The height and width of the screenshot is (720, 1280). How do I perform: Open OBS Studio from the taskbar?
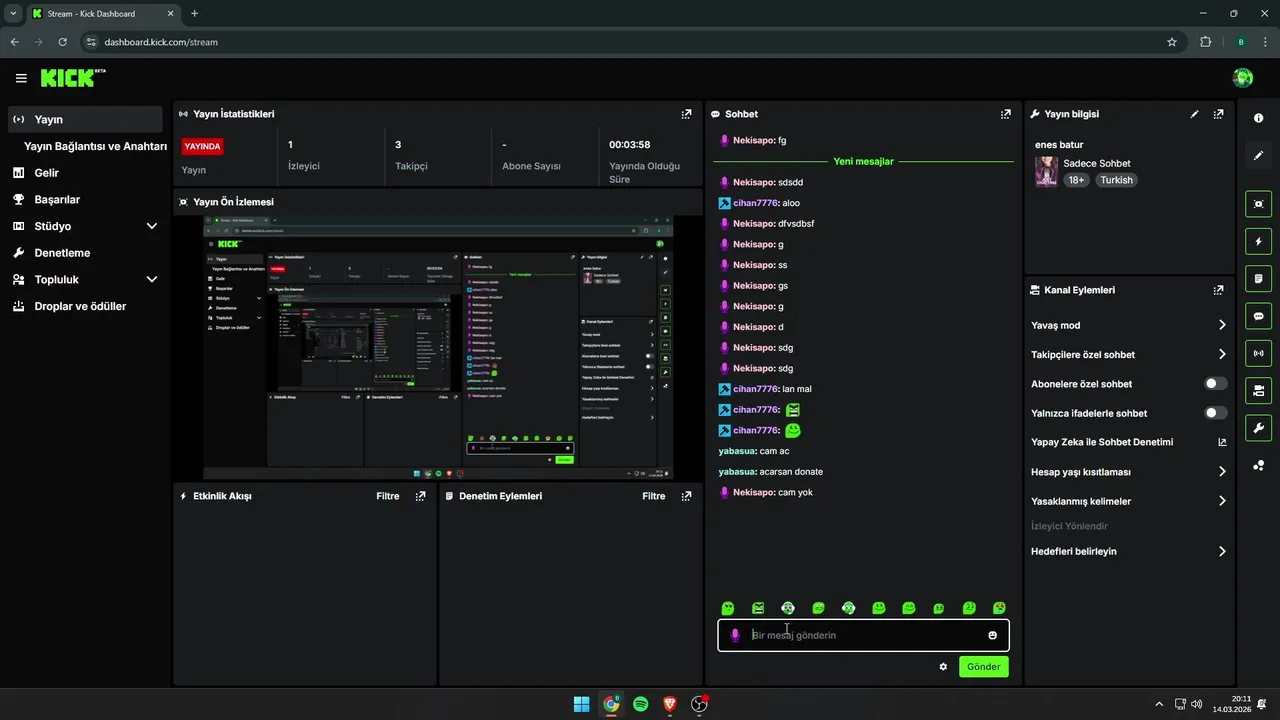coord(700,704)
